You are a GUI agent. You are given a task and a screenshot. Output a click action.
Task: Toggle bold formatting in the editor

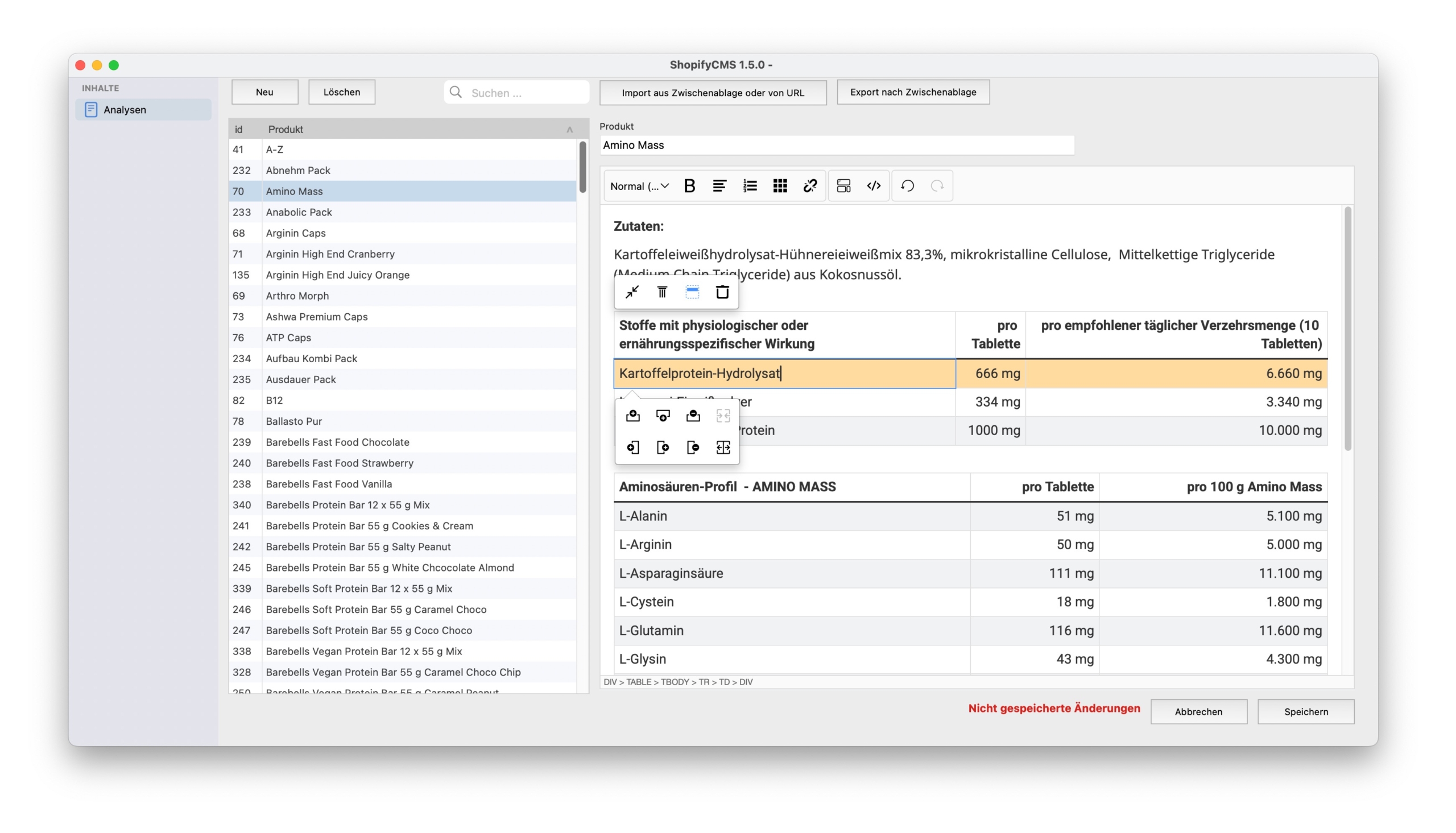click(690, 185)
